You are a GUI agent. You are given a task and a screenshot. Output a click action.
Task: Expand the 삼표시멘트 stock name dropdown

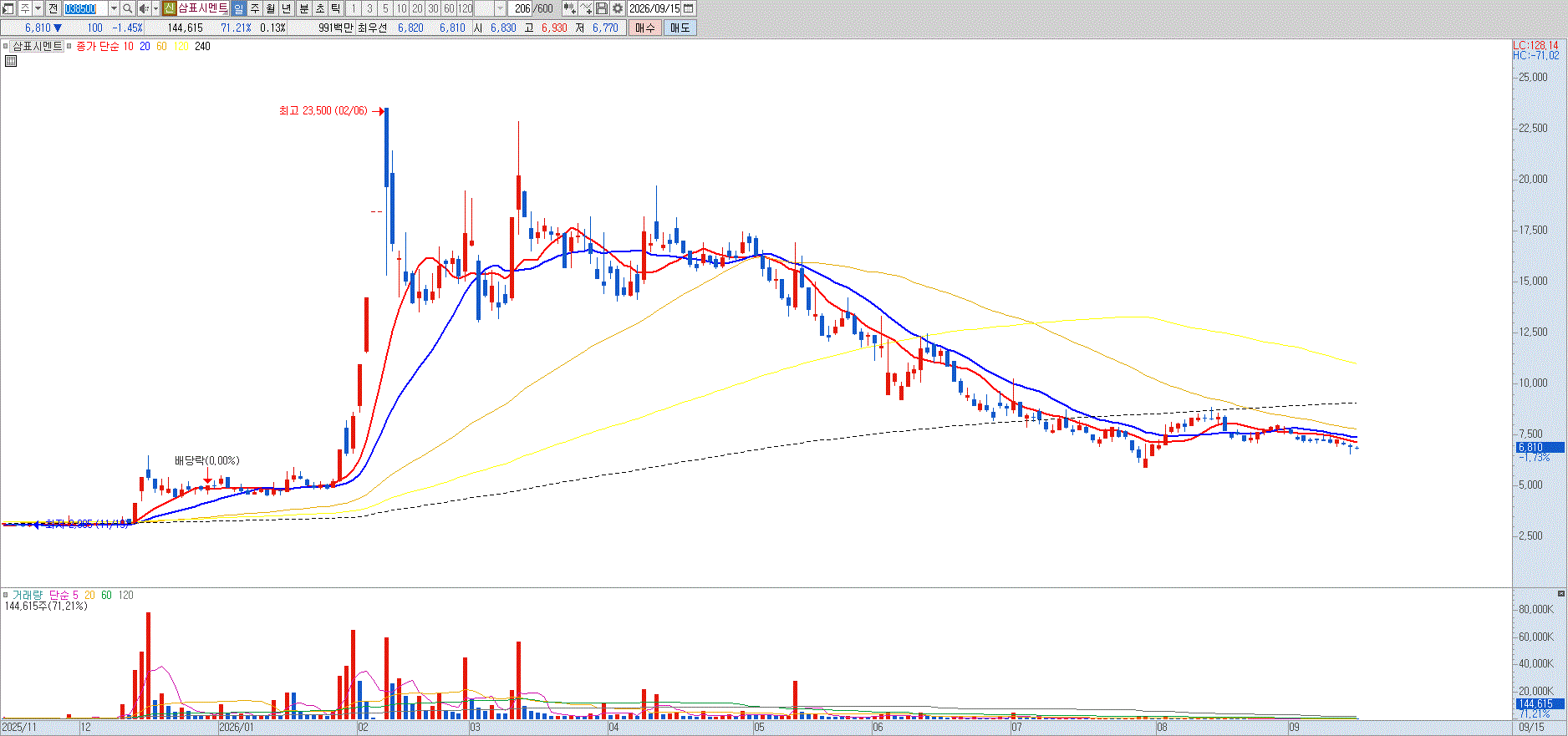pyautogui.click(x=225, y=12)
